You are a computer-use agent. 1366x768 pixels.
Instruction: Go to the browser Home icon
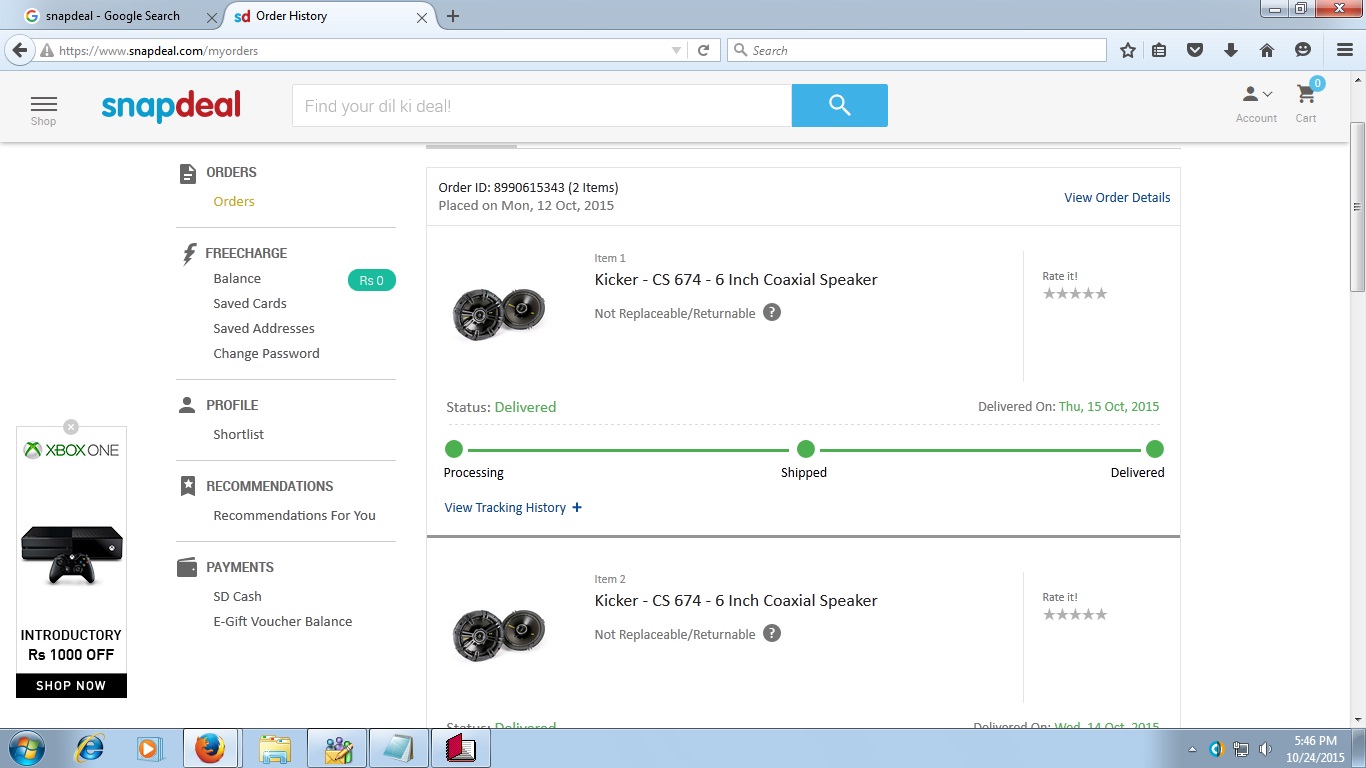pyautogui.click(x=1266, y=50)
